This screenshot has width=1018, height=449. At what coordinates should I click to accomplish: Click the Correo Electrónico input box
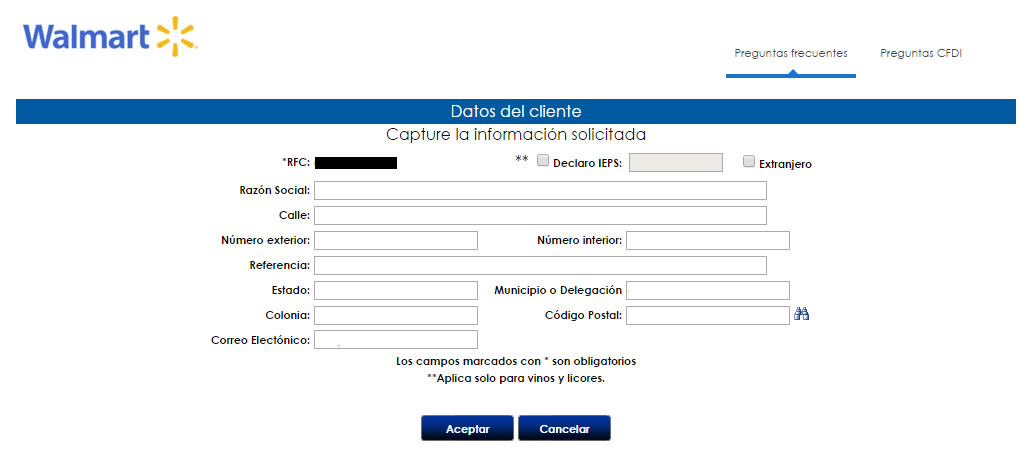[395, 340]
